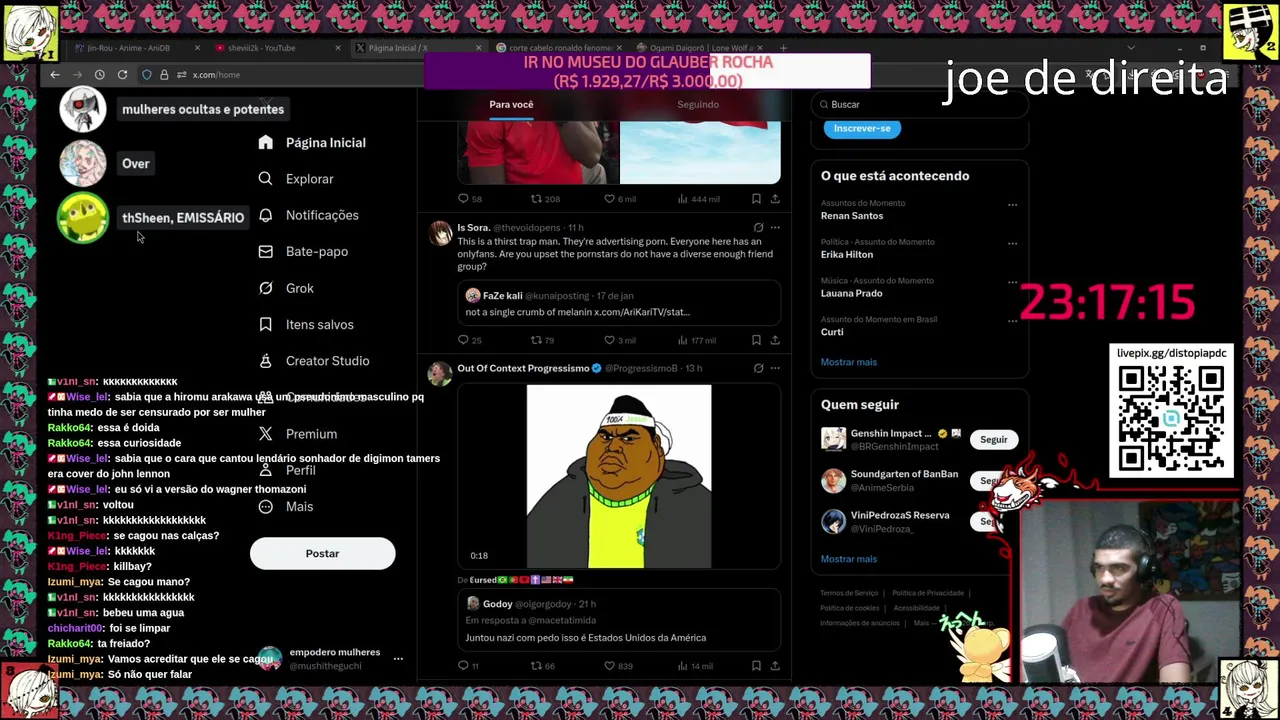The height and width of the screenshot is (720, 1280).
Task: Open account menu for empodero mulheres
Action: point(398,659)
